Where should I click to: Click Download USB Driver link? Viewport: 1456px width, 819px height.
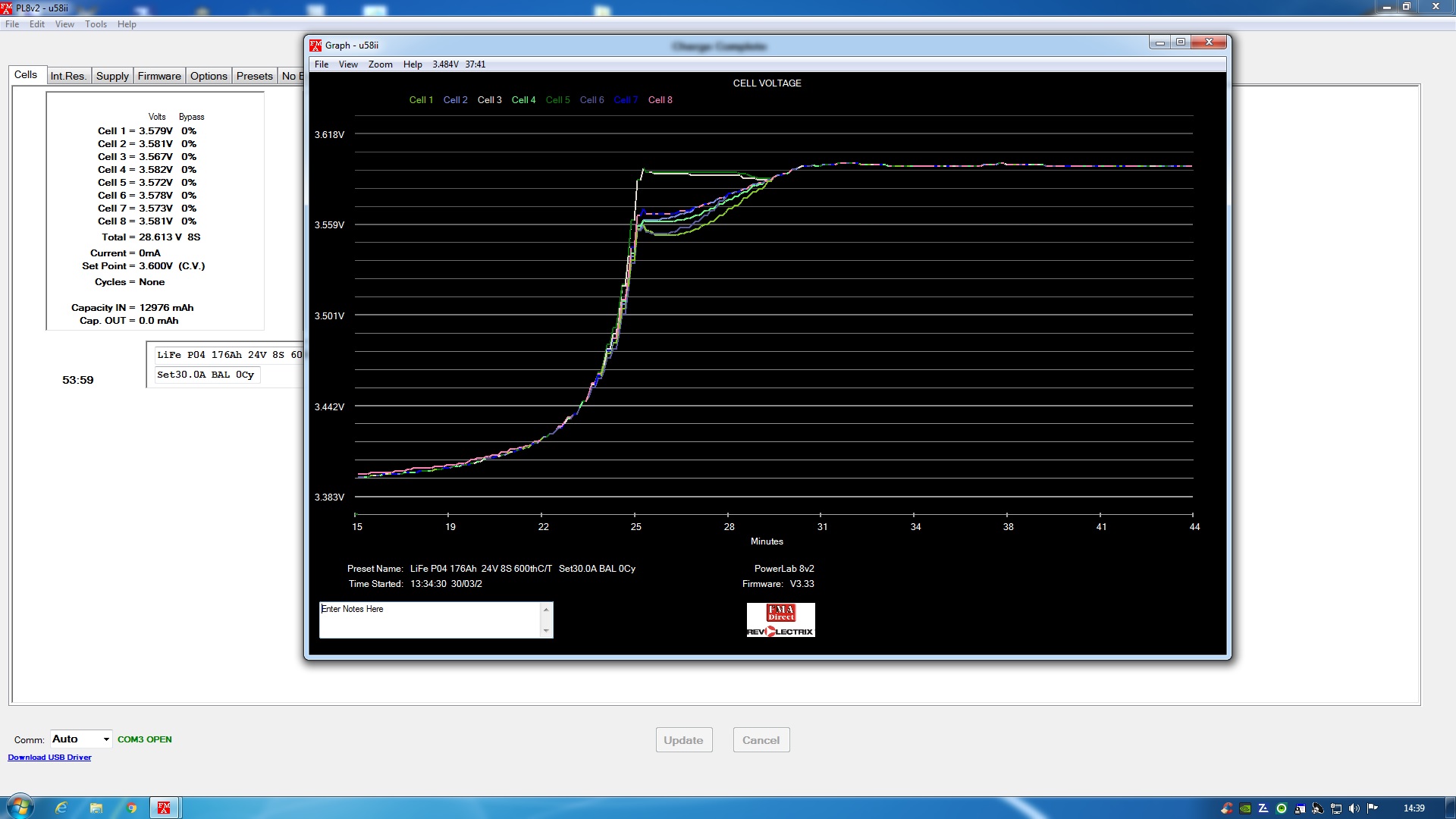coord(49,758)
